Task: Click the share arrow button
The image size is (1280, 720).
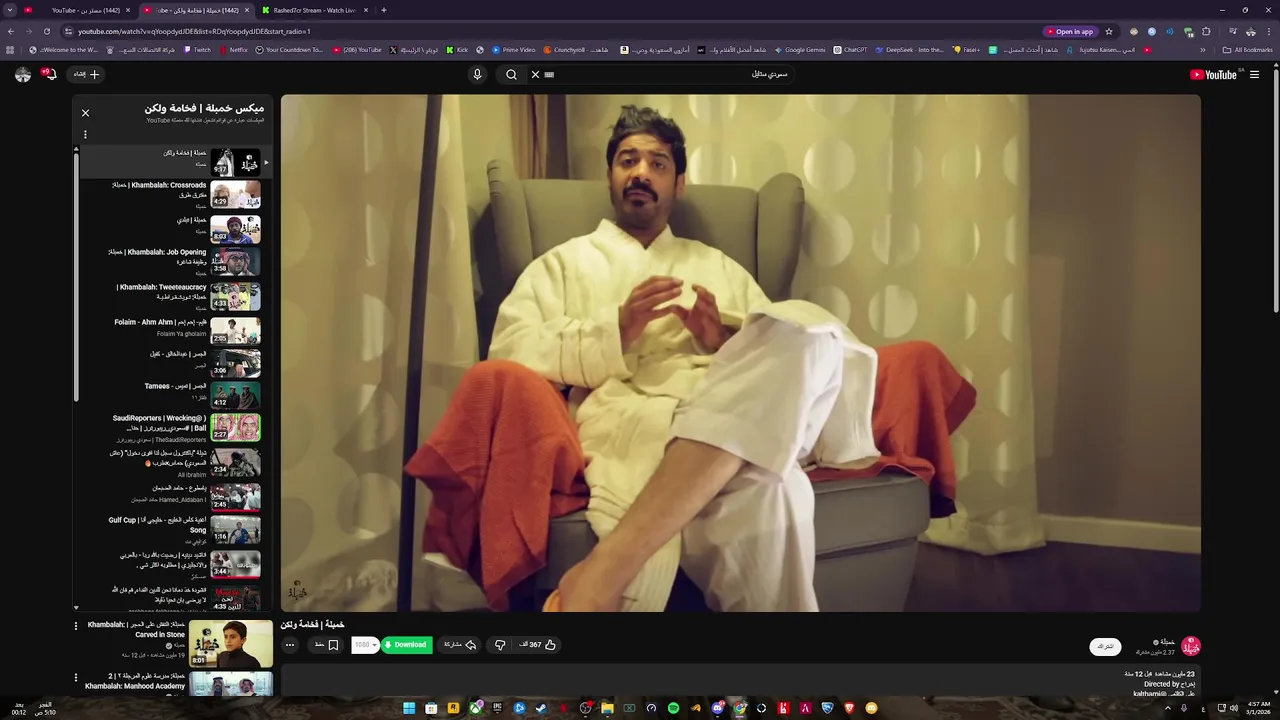Action: (461, 645)
